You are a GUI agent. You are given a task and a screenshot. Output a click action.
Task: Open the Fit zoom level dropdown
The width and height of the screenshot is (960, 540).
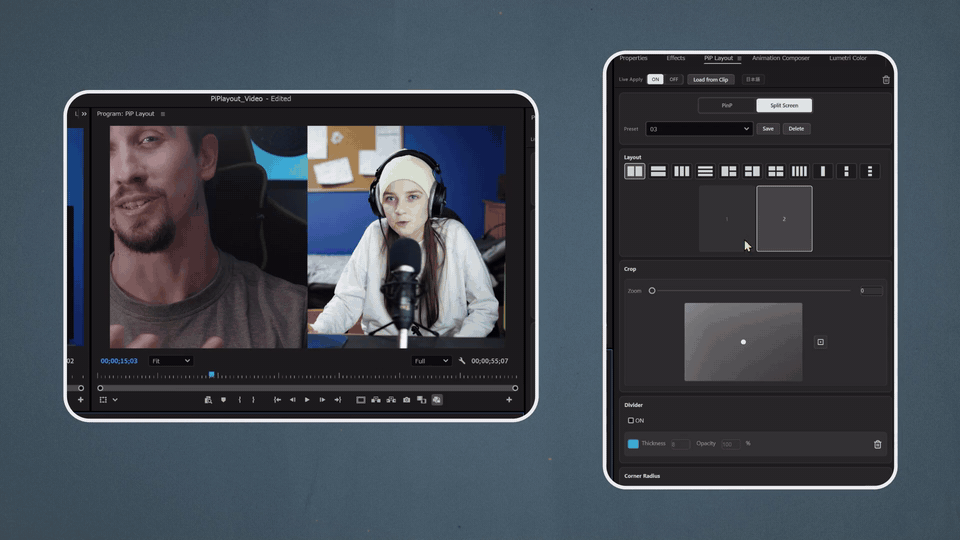(x=171, y=361)
